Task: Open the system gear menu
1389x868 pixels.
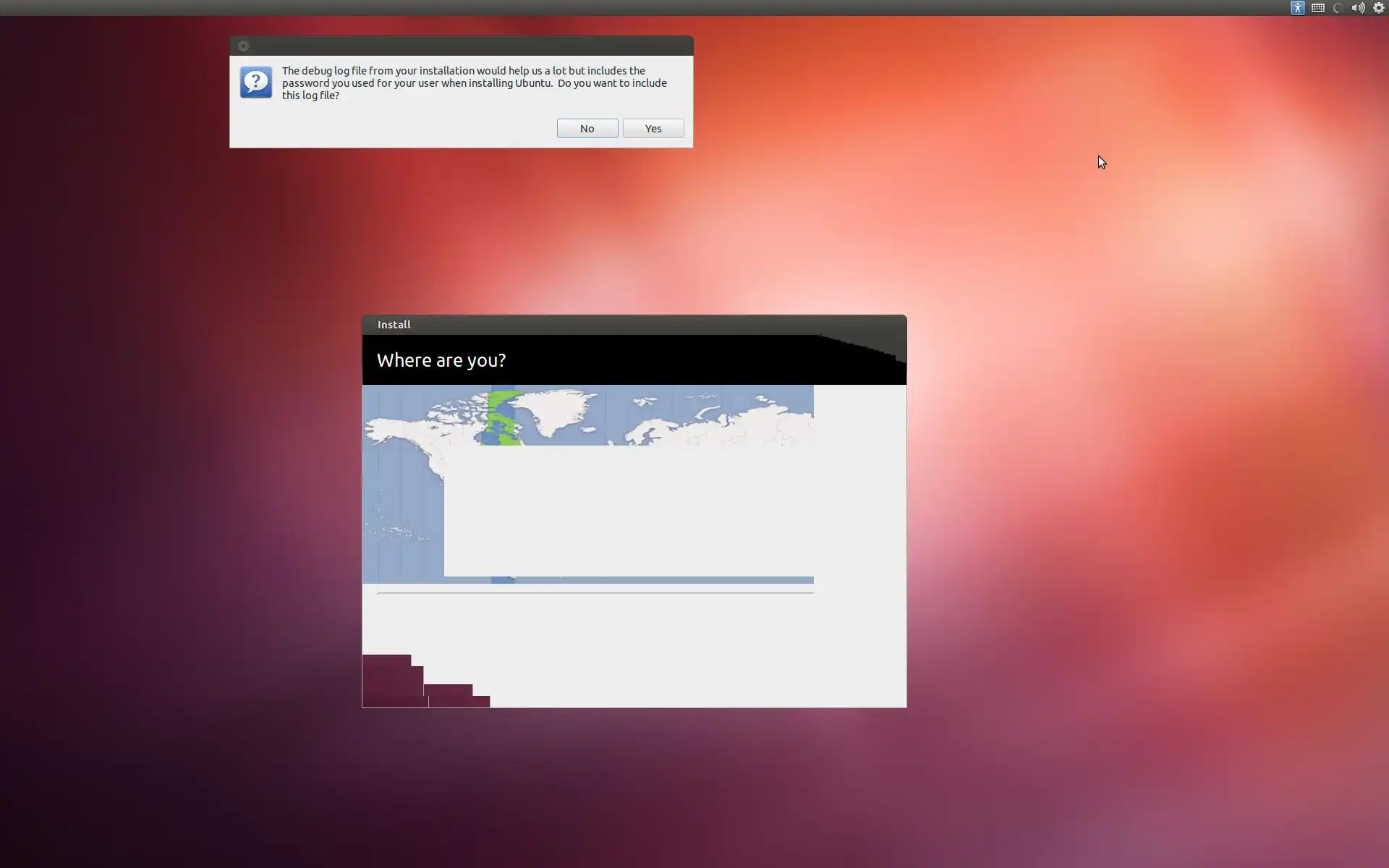Action: pos(1379,8)
